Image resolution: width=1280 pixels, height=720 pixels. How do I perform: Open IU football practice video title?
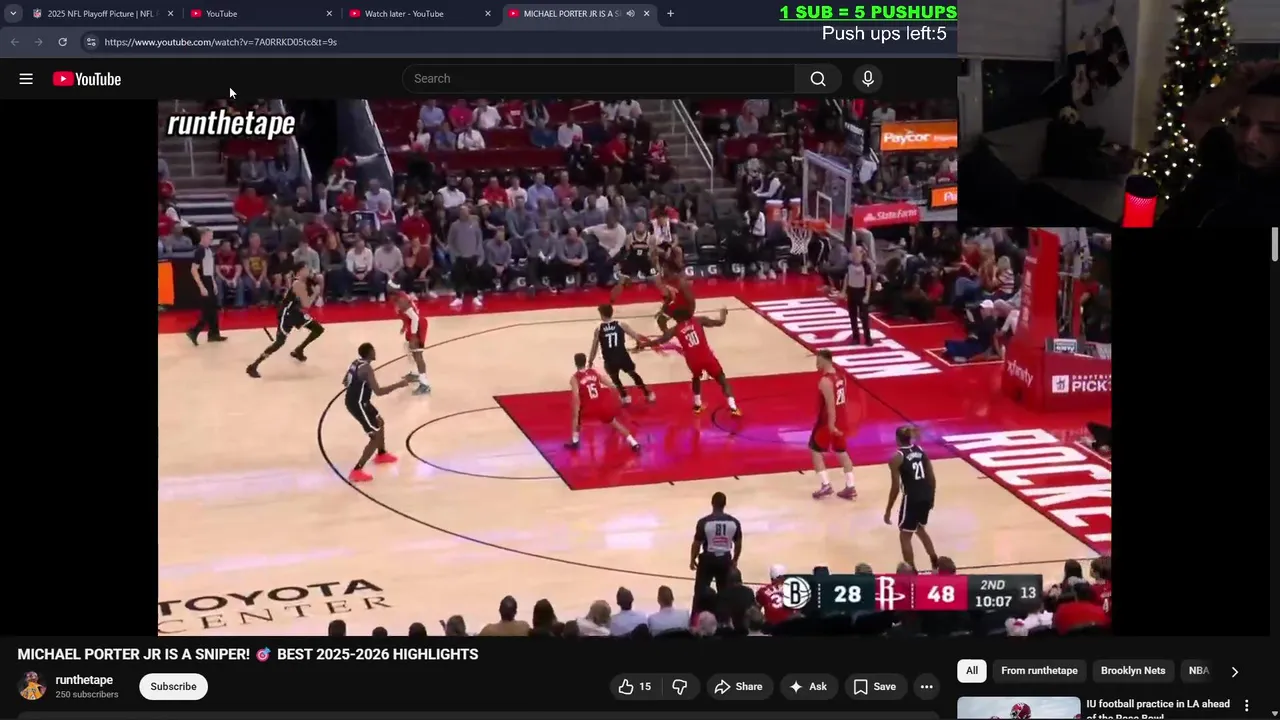[x=1158, y=709]
